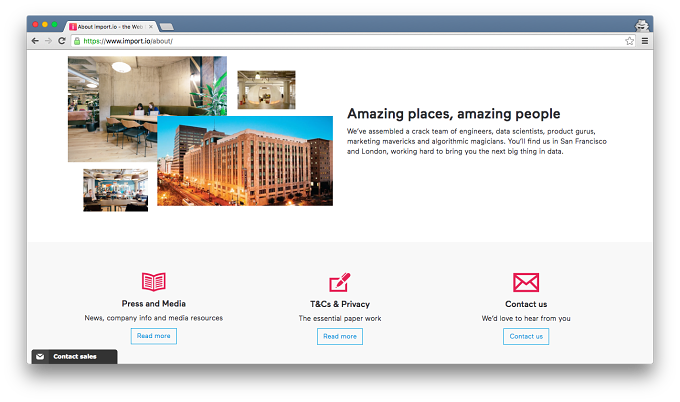Click the Contact us envelope icon

click(526, 282)
